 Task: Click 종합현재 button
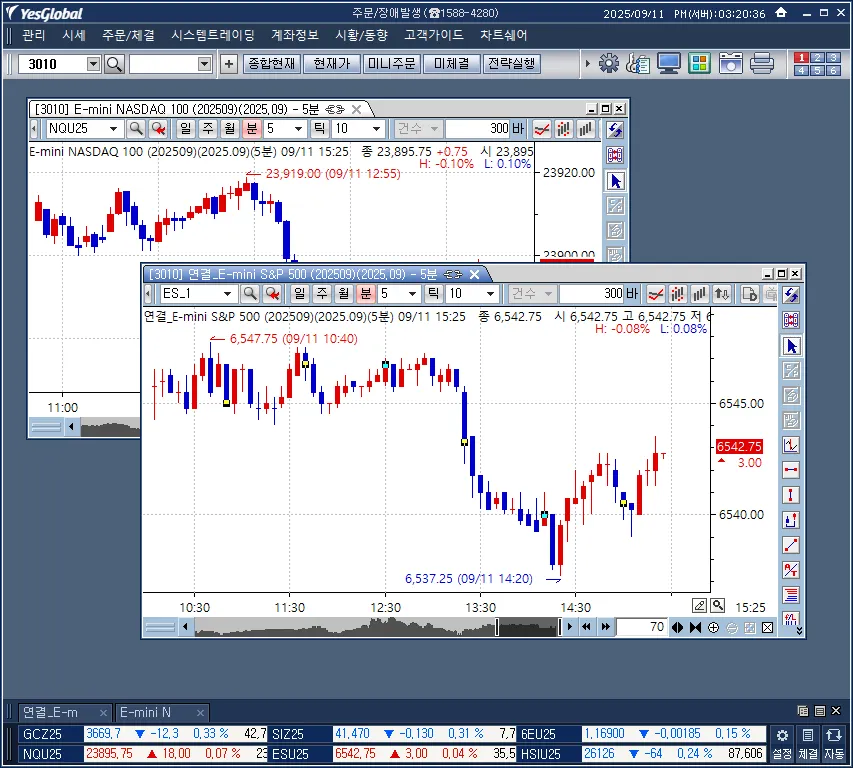(272, 64)
